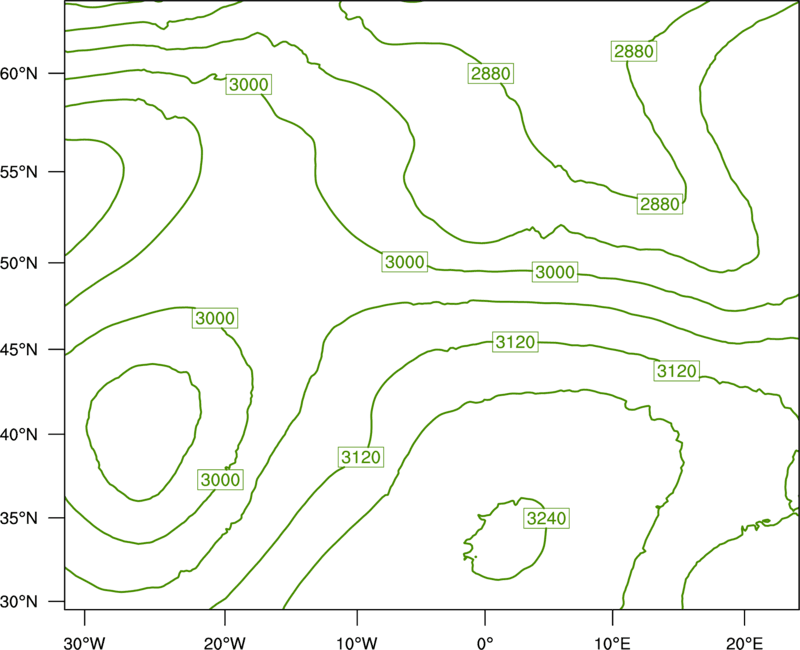Image resolution: width=800 pixels, height=650 pixels.
Task: Click the 40°N latitude axis label
Action: click(x=19, y=435)
